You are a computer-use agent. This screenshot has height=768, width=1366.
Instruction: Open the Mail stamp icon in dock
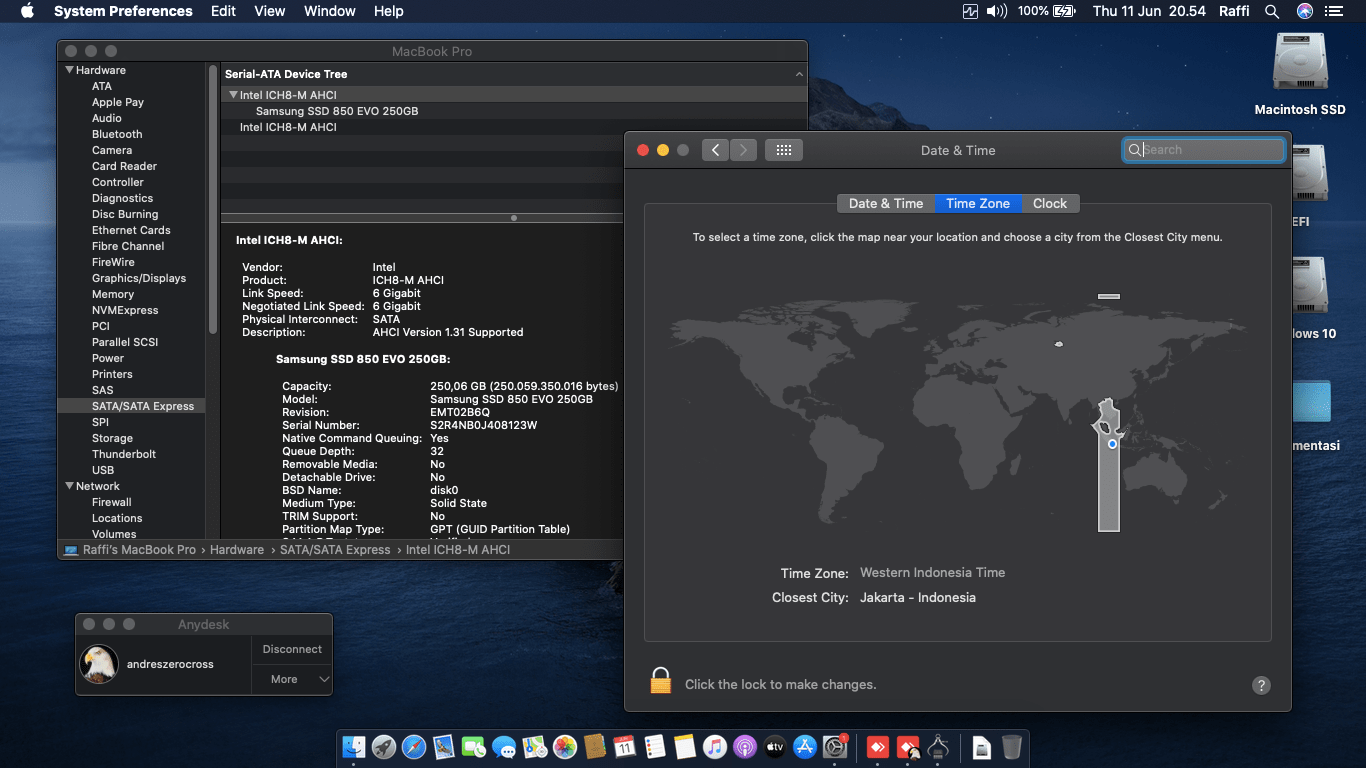(444, 746)
